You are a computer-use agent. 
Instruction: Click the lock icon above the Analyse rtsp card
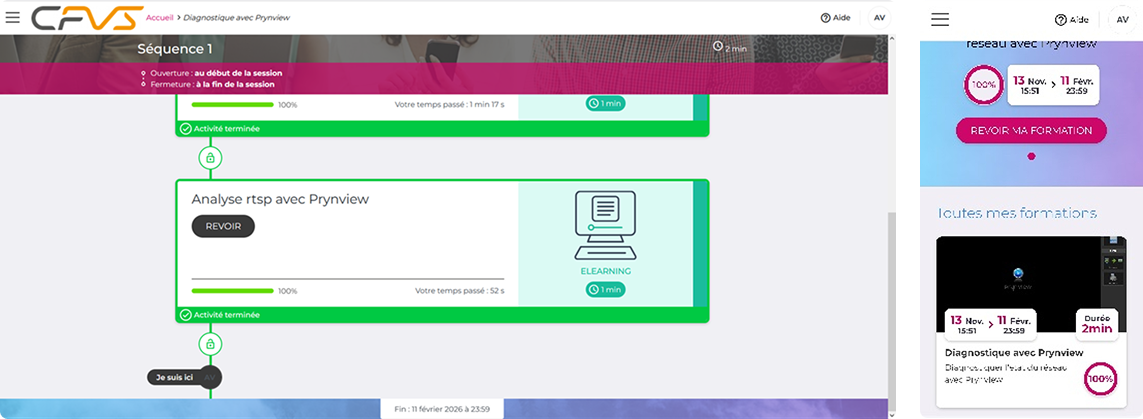(x=209, y=158)
